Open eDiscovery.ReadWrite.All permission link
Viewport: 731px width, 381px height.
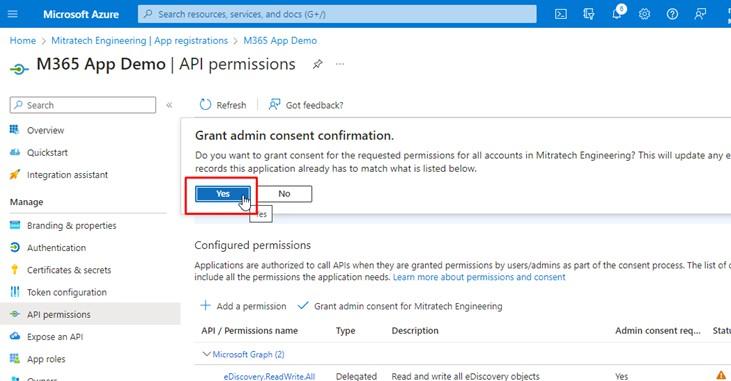[x=269, y=376]
